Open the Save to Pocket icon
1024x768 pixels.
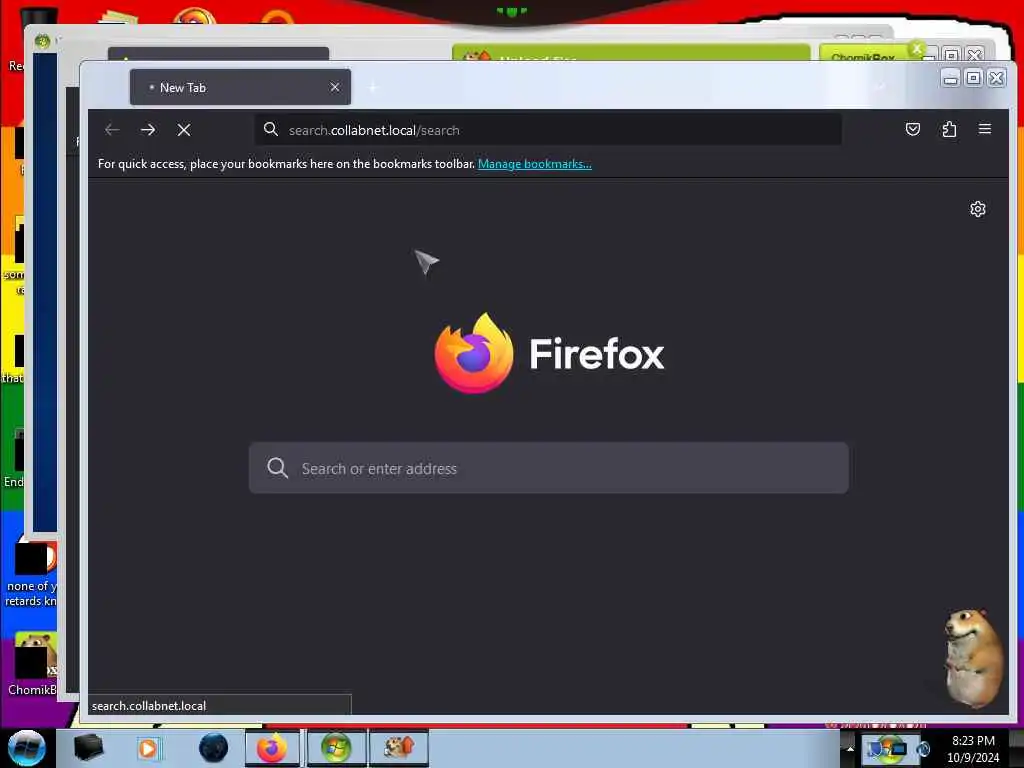coord(913,129)
